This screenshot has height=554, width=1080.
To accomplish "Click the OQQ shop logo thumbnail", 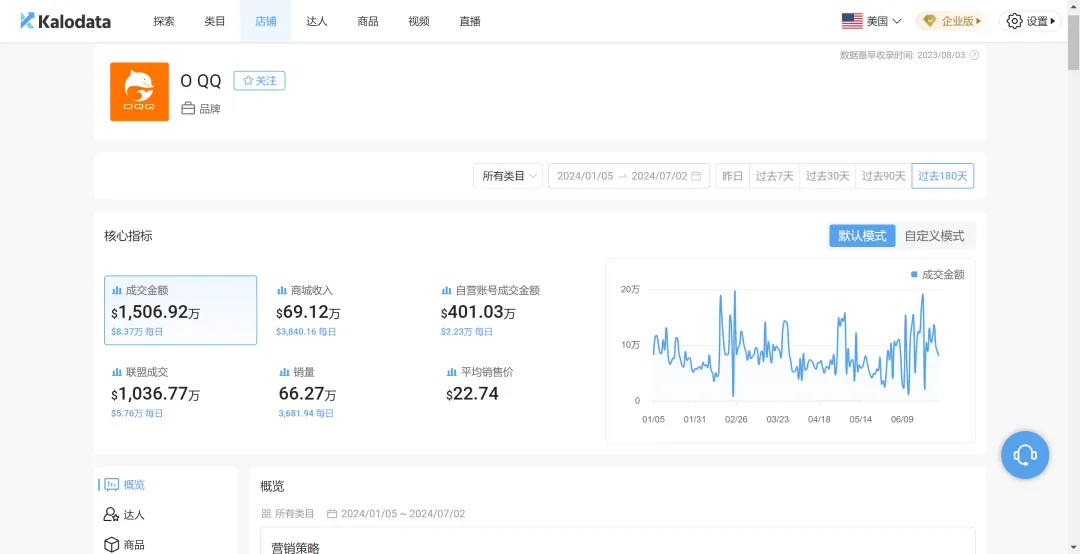I will (x=139, y=92).
